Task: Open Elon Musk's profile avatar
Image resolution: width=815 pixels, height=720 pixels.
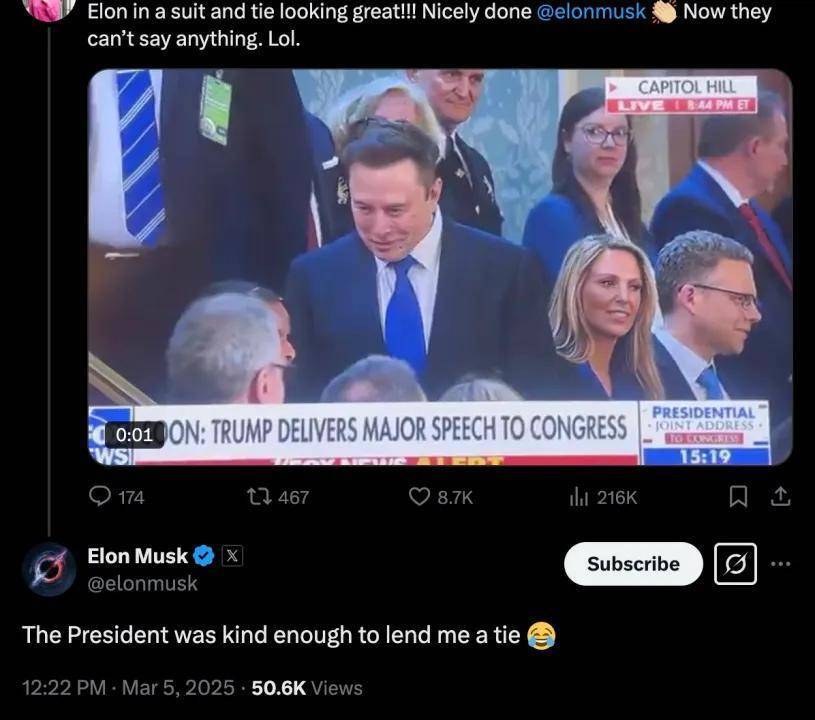Action: (x=49, y=569)
